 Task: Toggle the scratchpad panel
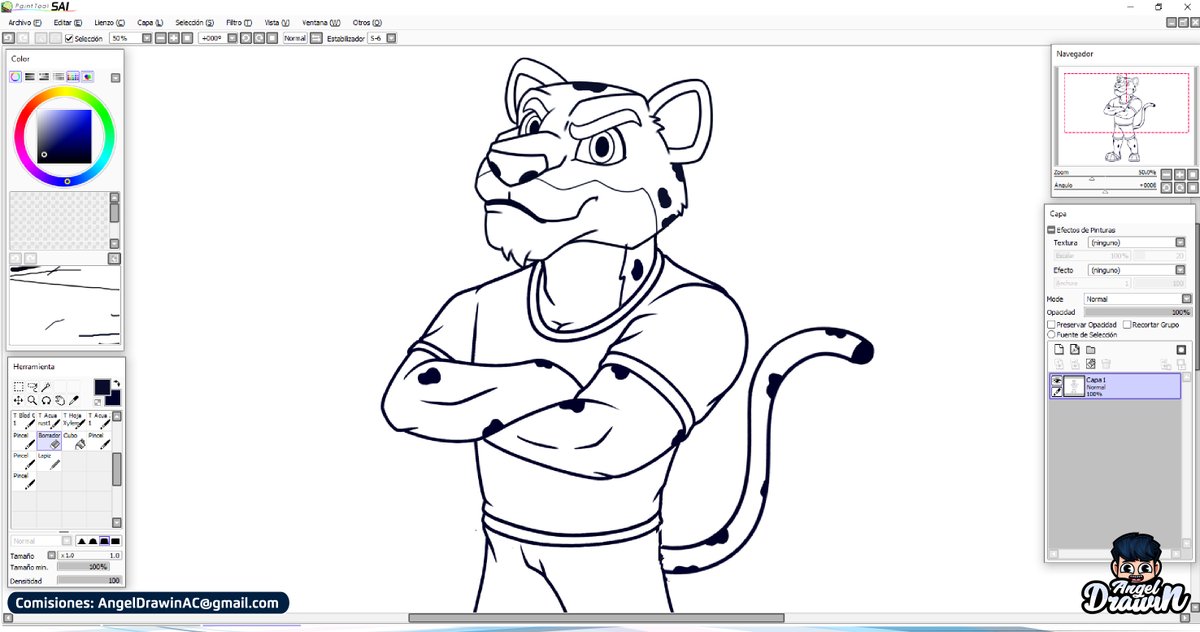click(87, 77)
